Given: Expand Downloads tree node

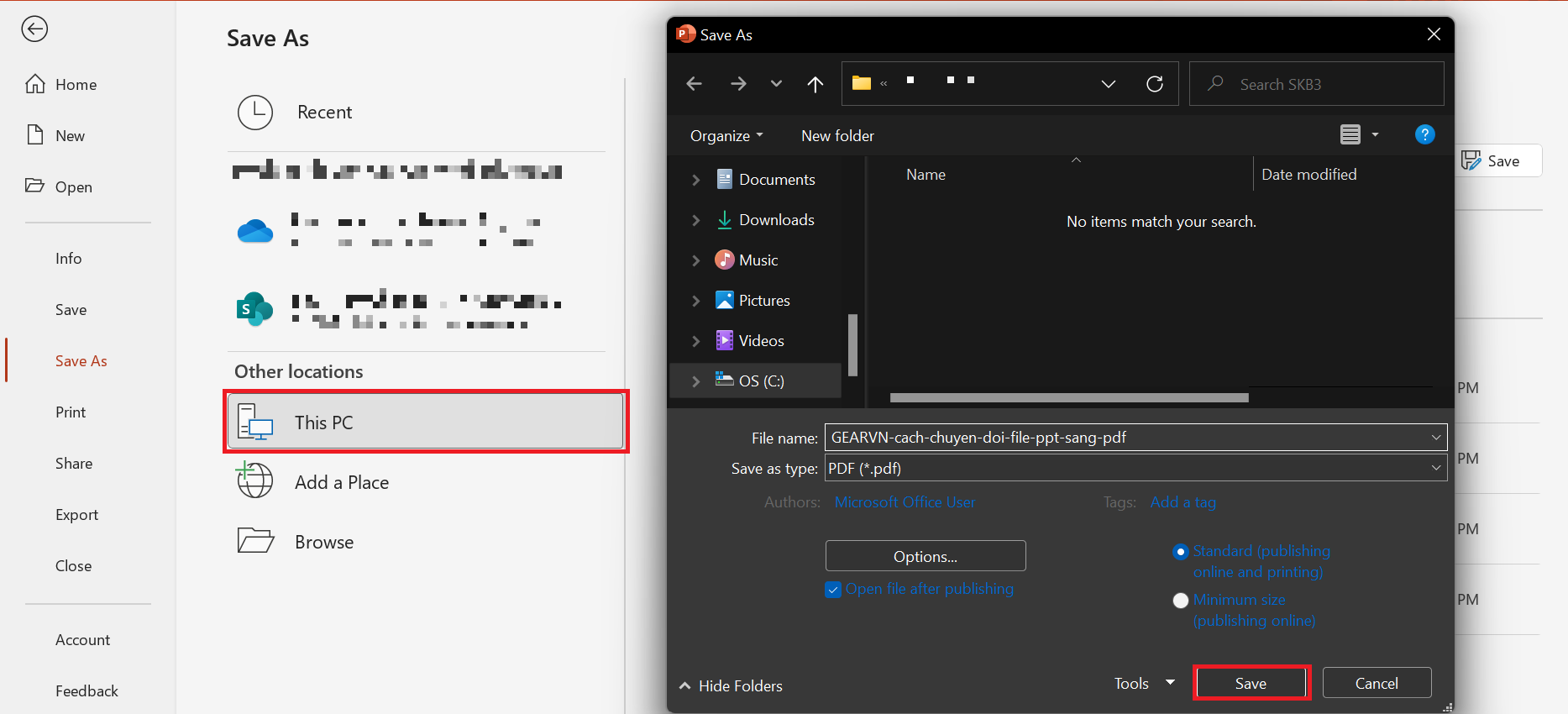Looking at the screenshot, I should 695,220.
